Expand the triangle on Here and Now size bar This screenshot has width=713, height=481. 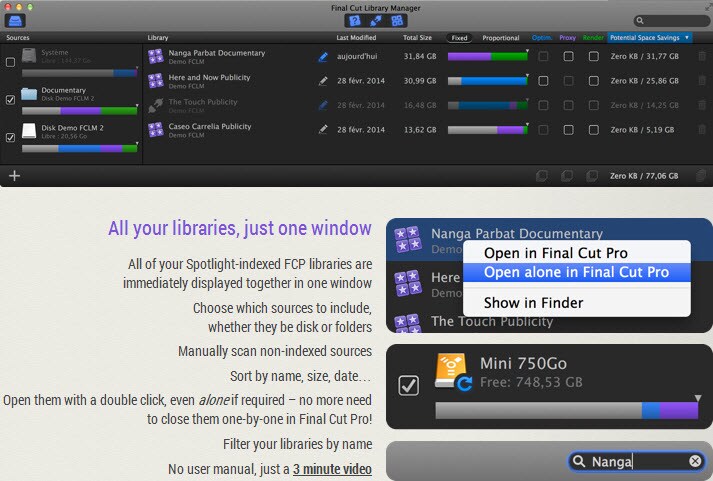tap(527, 75)
